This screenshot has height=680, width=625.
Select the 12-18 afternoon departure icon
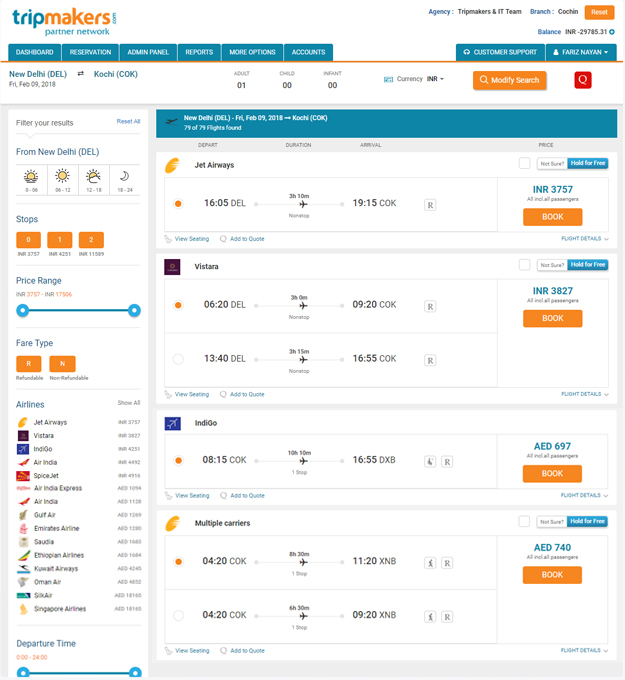(x=93, y=176)
